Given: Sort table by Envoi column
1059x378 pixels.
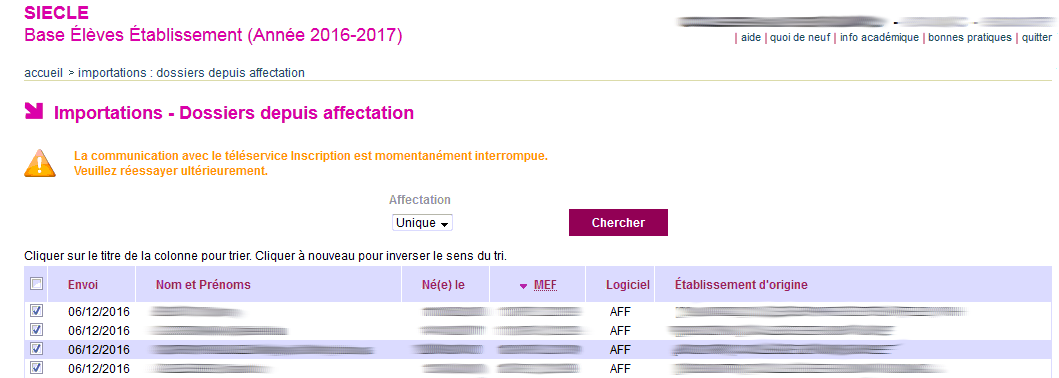Looking at the screenshot, I should 83,285.
